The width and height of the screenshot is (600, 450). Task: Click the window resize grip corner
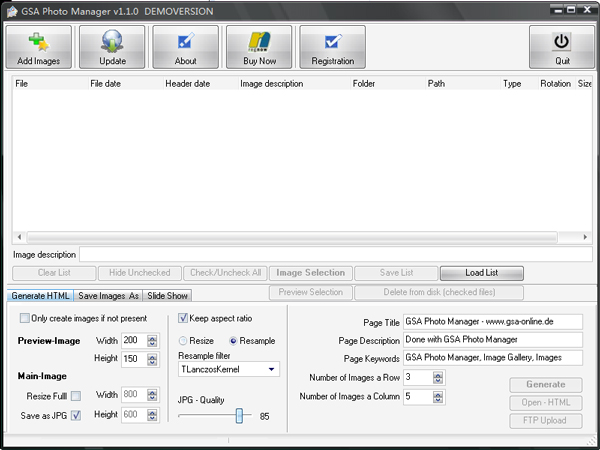pyautogui.click(x=591, y=440)
